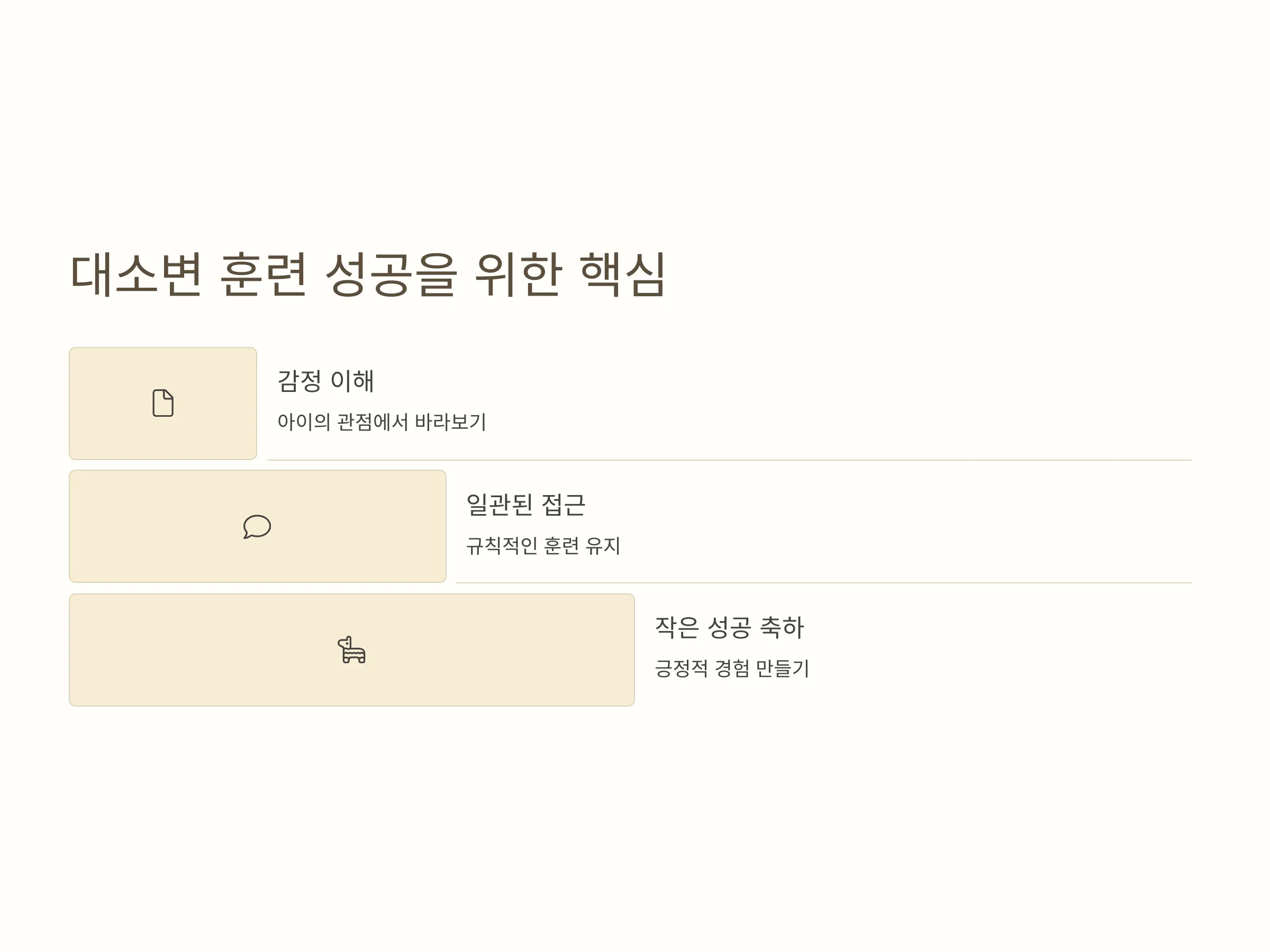Click the divider line under 규칙적인 훈련 유지
The image size is (1270, 952).
[x=824, y=582]
